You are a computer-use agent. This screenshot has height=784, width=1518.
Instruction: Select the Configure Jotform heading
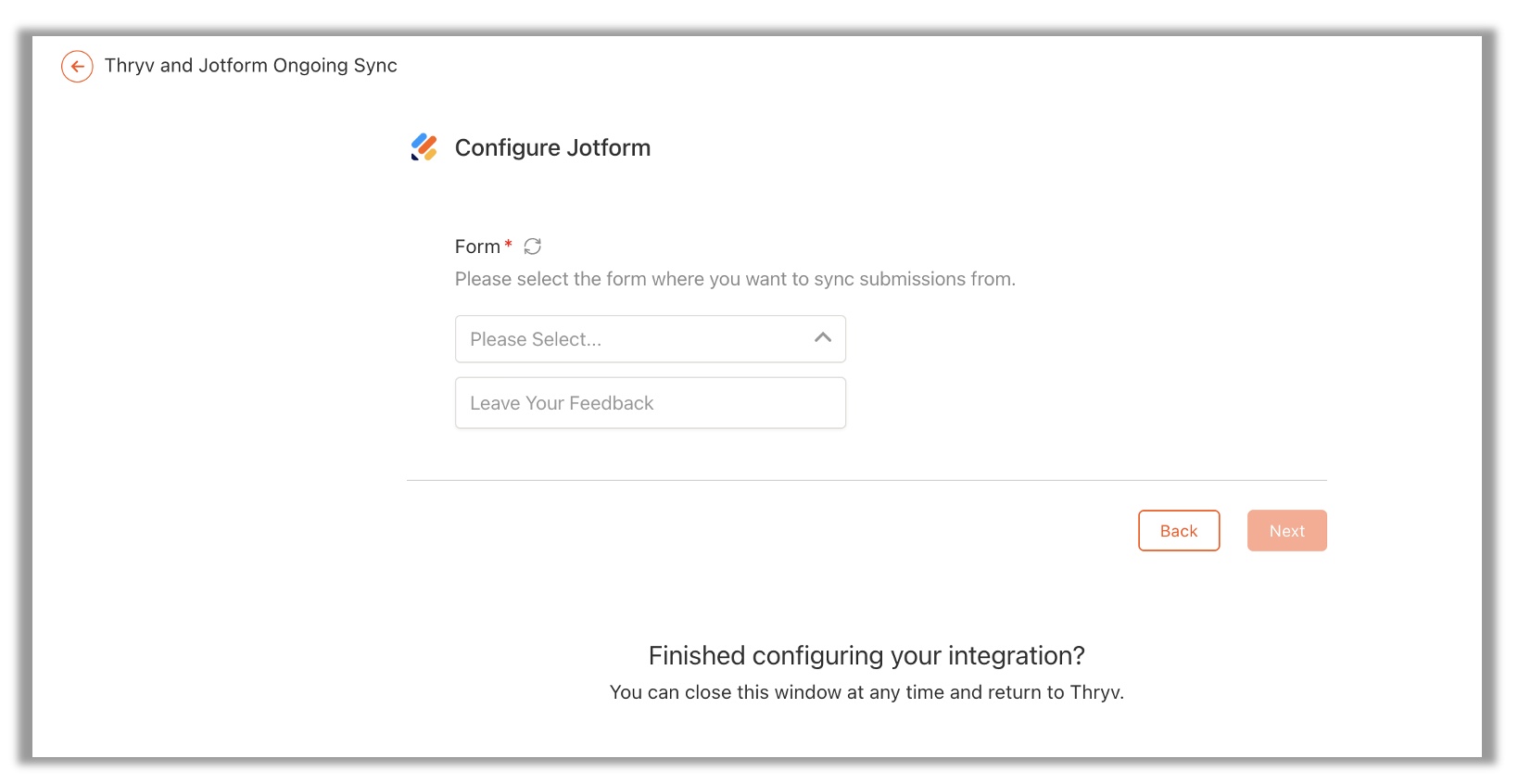click(x=553, y=148)
